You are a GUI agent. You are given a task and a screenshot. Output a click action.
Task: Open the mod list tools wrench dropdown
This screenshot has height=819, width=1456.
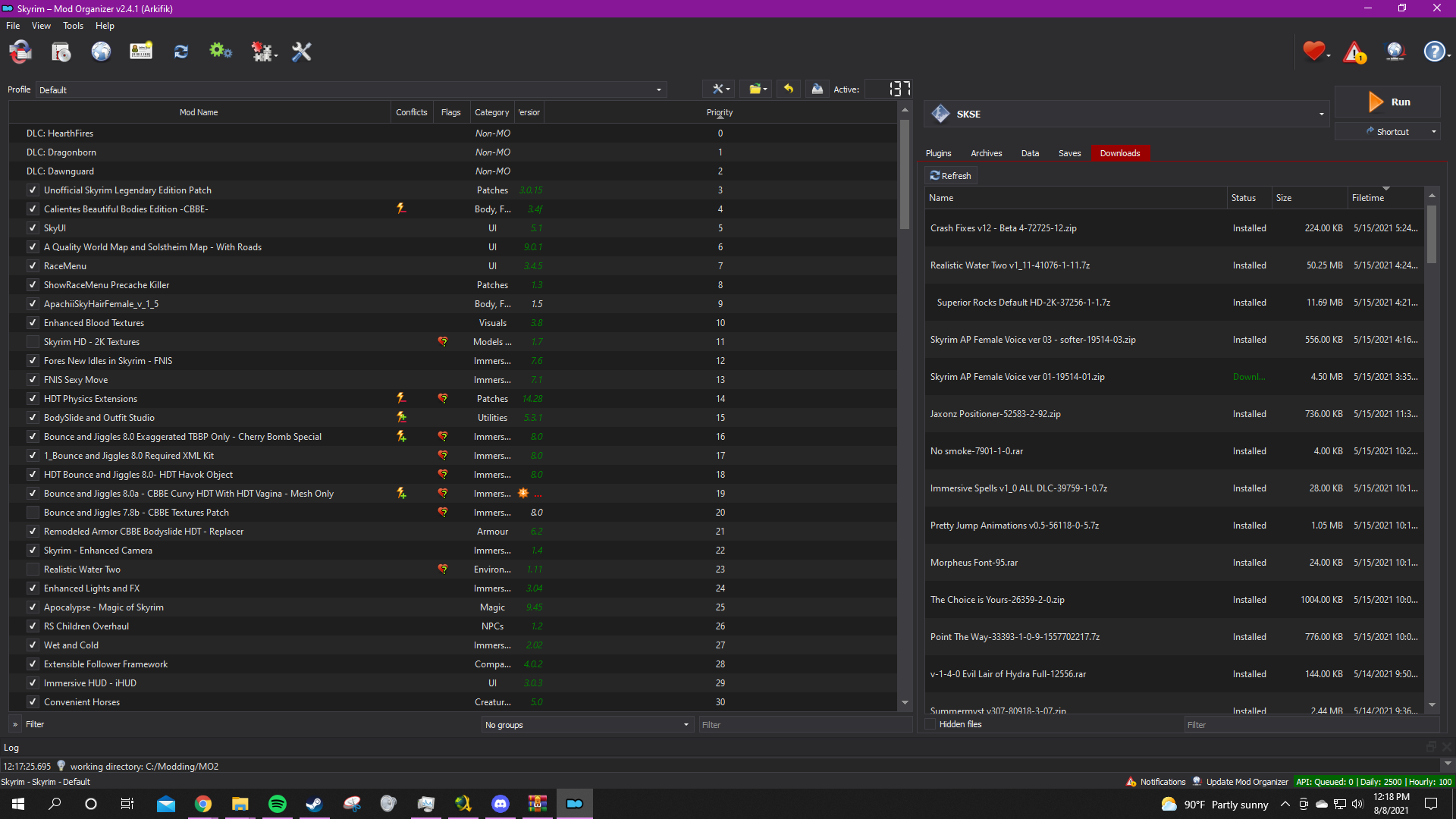click(x=720, y=89)
